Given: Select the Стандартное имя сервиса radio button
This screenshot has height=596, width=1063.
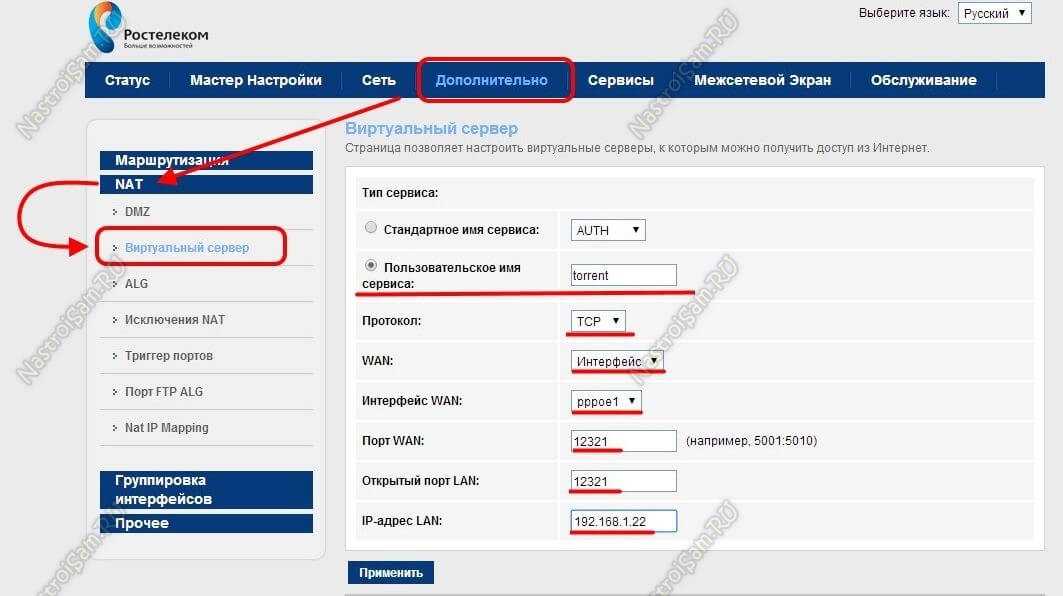Looking at the screenshot, I should point(371,229).
